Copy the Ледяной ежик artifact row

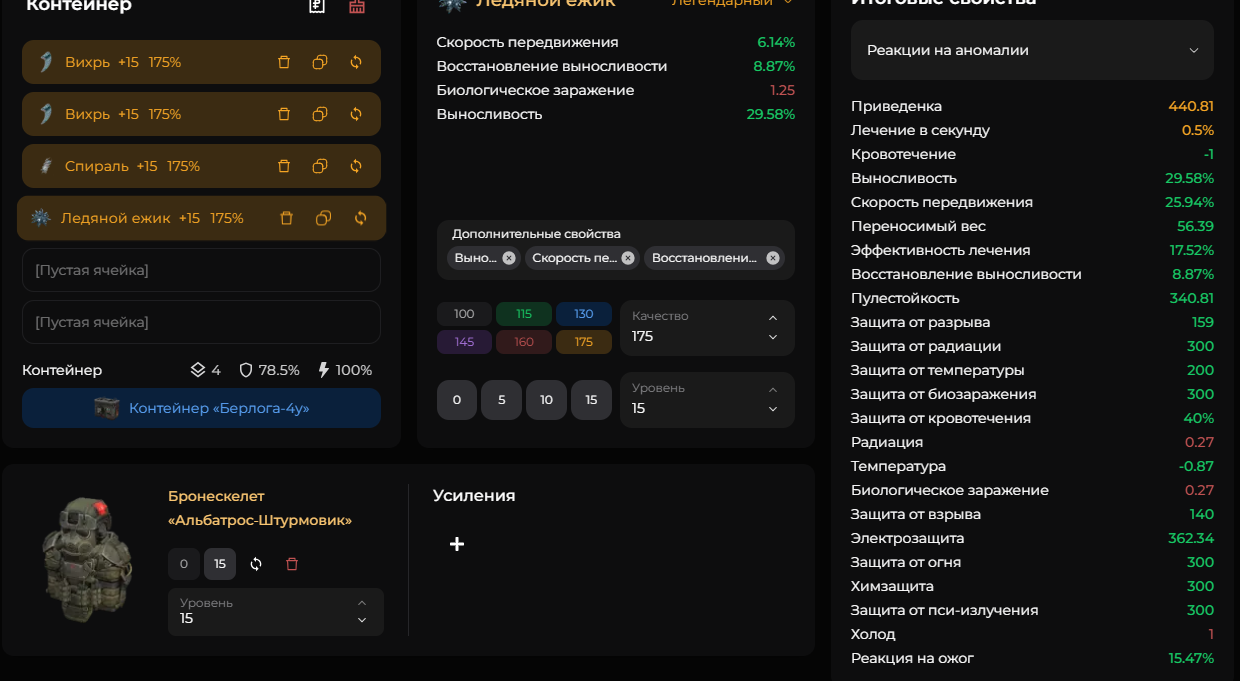pyautogui.click(x=323, y=218)
